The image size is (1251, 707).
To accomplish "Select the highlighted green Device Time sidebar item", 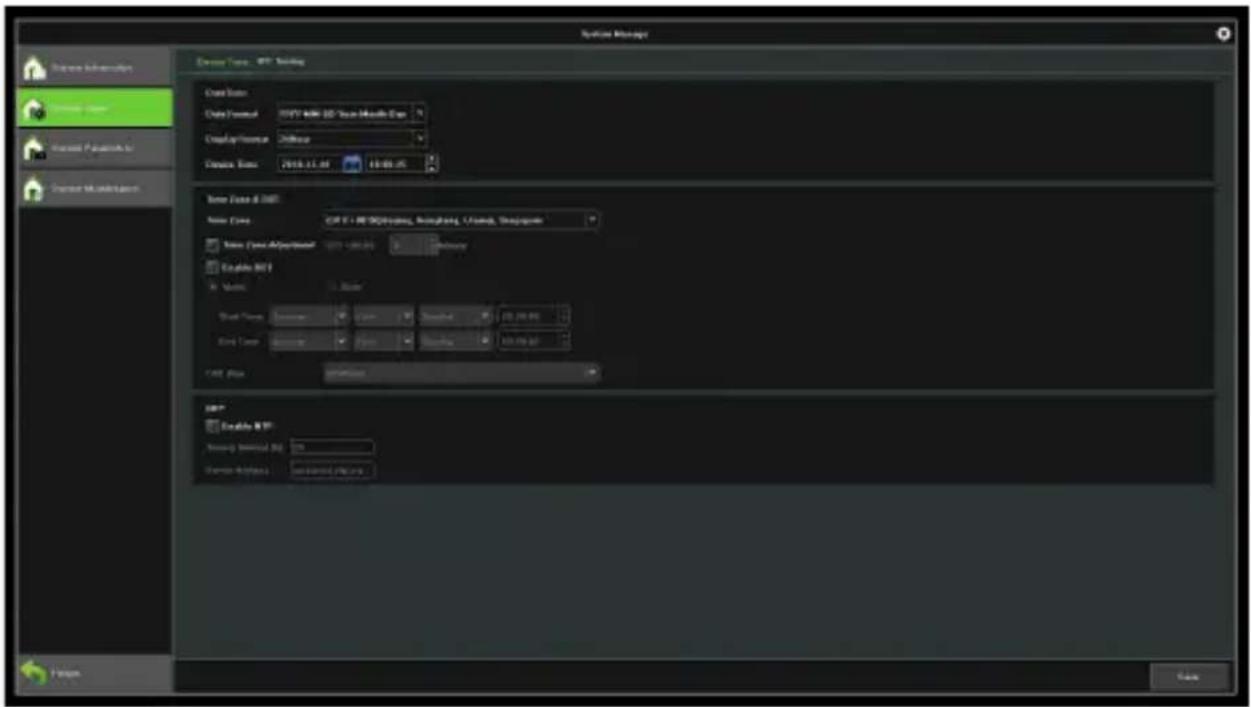I will tap(95, 108).
